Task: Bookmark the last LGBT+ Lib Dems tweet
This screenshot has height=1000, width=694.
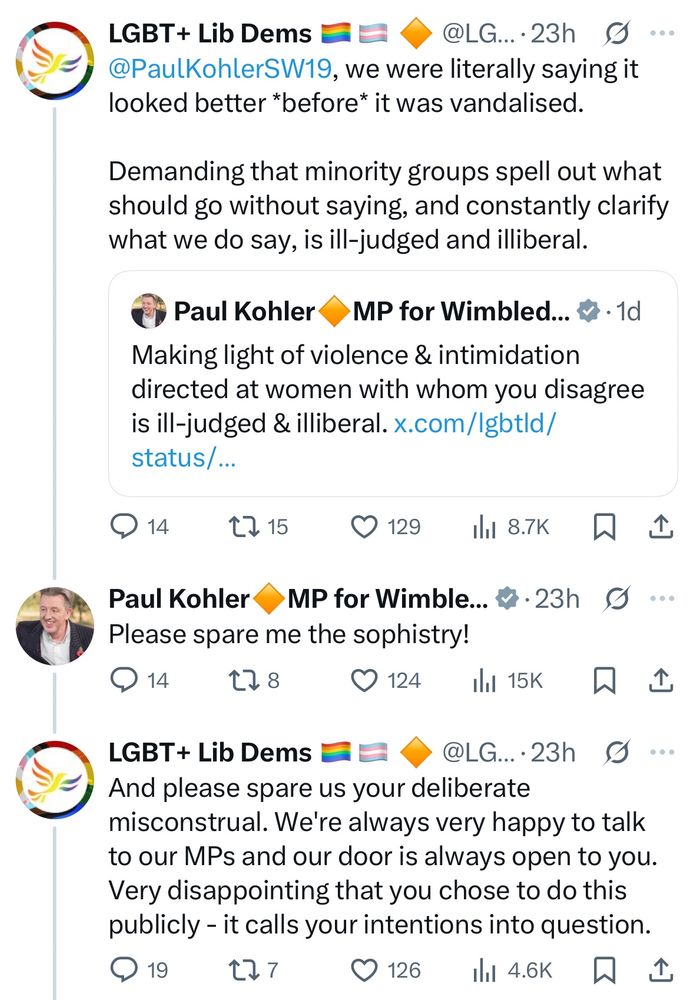Action: point(604,969)
